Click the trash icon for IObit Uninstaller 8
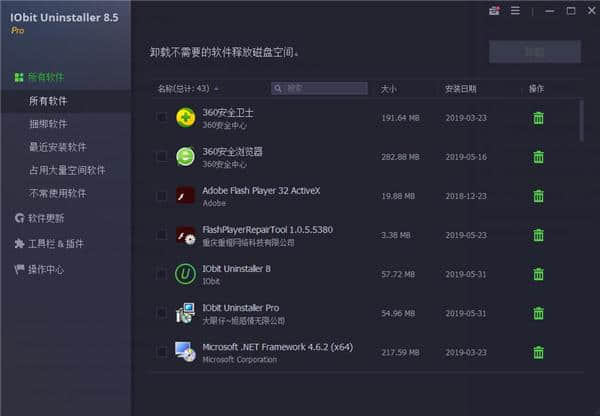The image size is (600, 416). click(x=538, y=274)
